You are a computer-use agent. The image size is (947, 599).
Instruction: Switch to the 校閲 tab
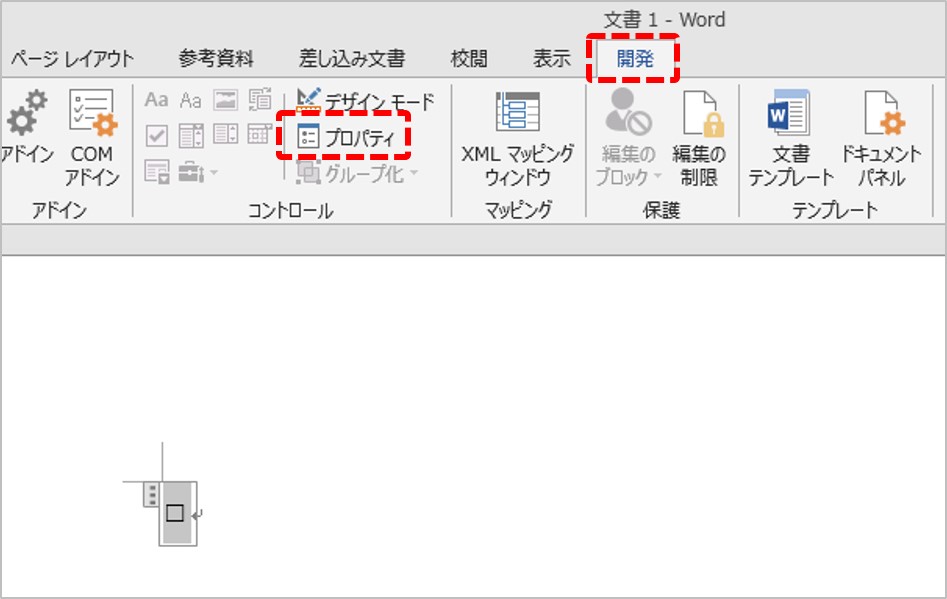(x=469, y=59)
